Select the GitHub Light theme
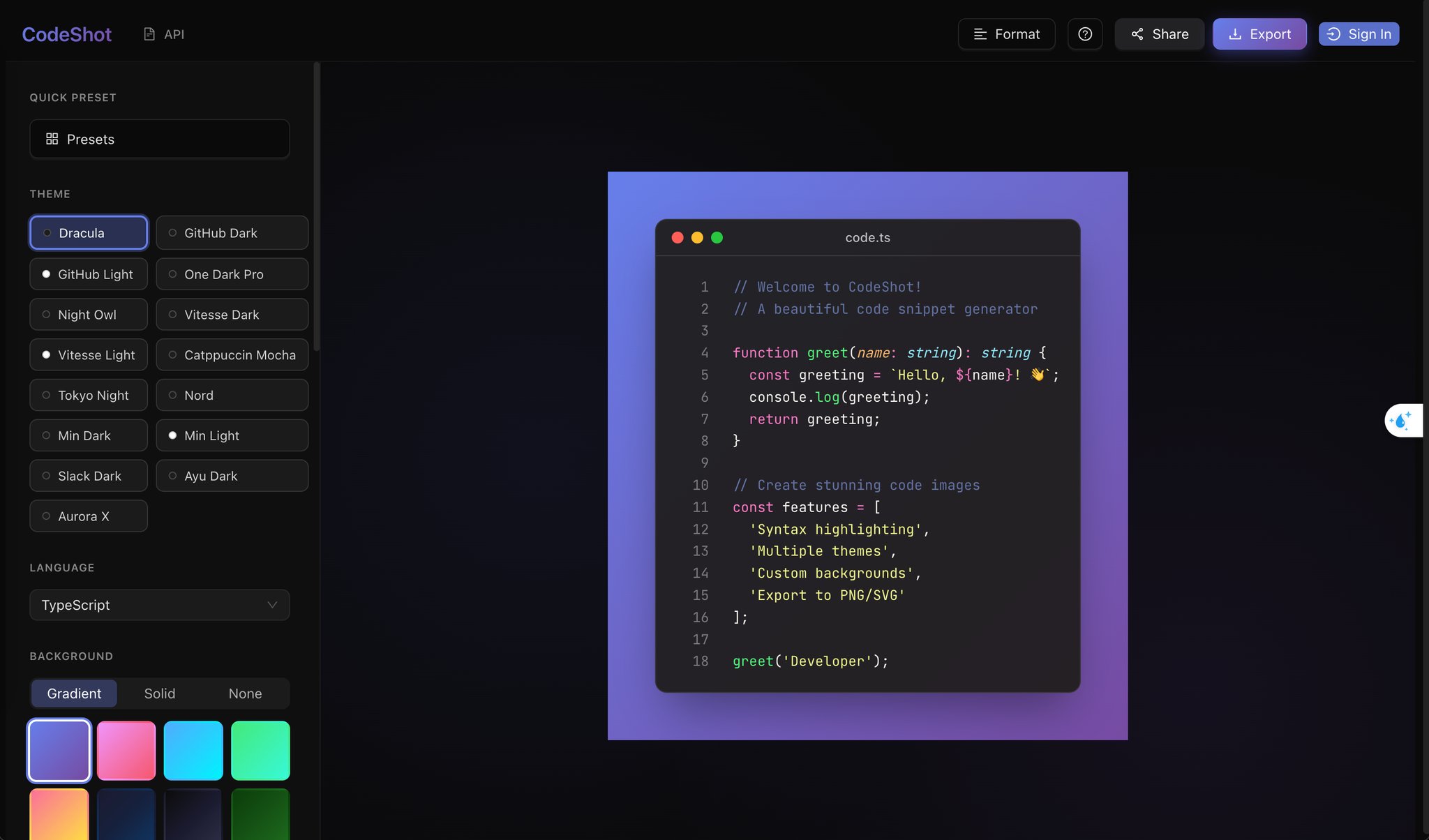Screen dimensions: 1429x840 (89, 274)
